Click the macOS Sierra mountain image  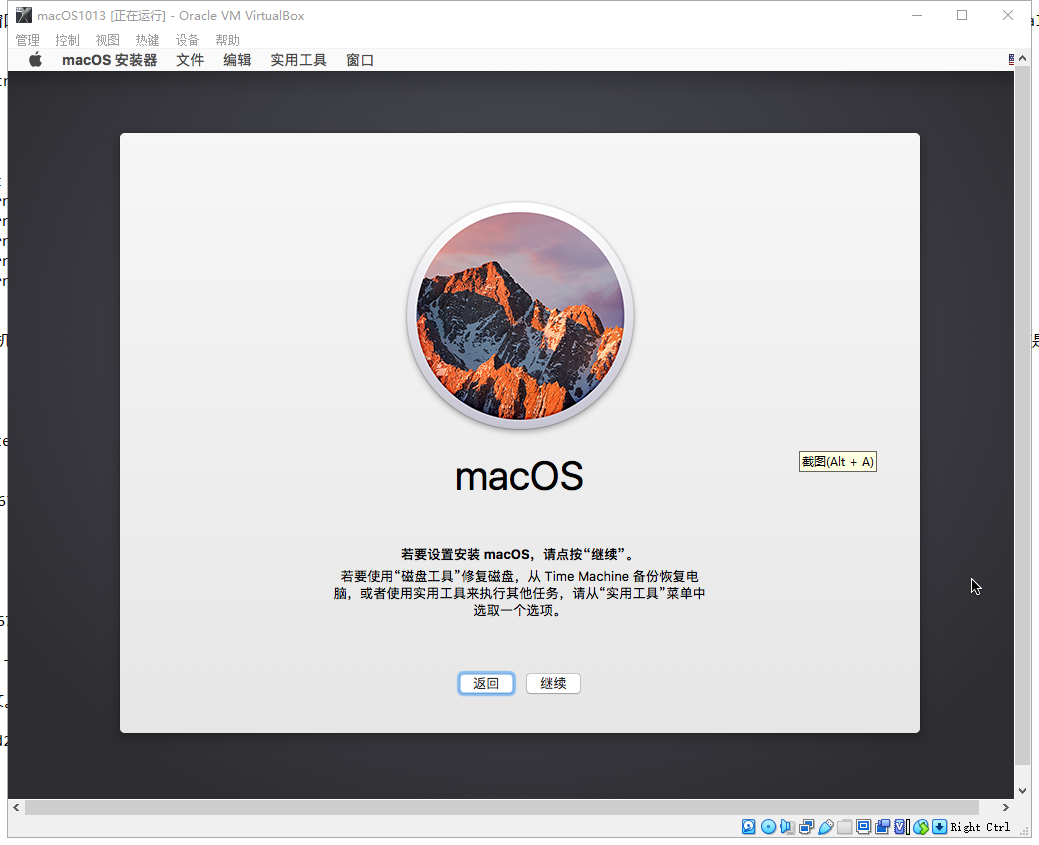click(520, 316)
